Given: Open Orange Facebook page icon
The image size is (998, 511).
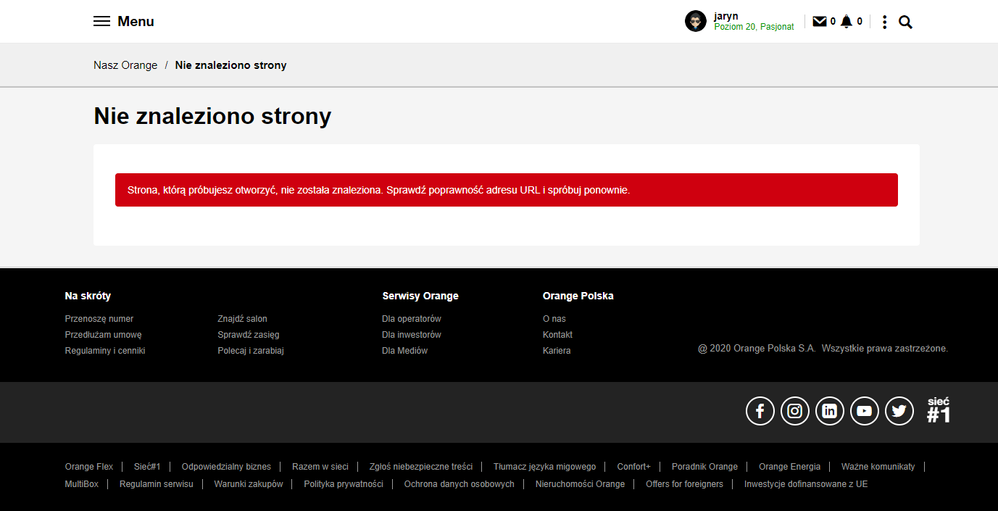Looking at the screenshot, I should tap(760, 411).
